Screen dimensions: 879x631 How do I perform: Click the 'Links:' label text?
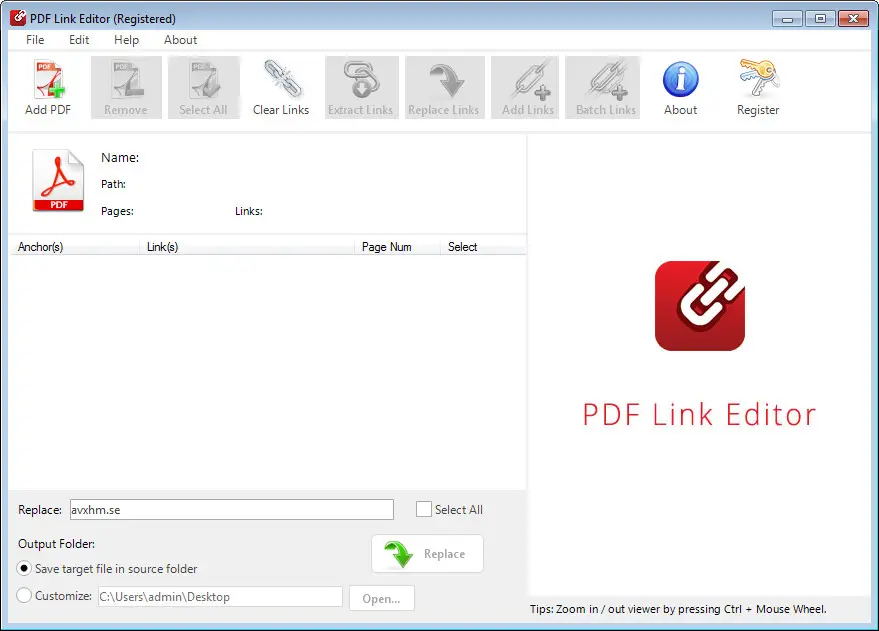[x=249, y=211]
